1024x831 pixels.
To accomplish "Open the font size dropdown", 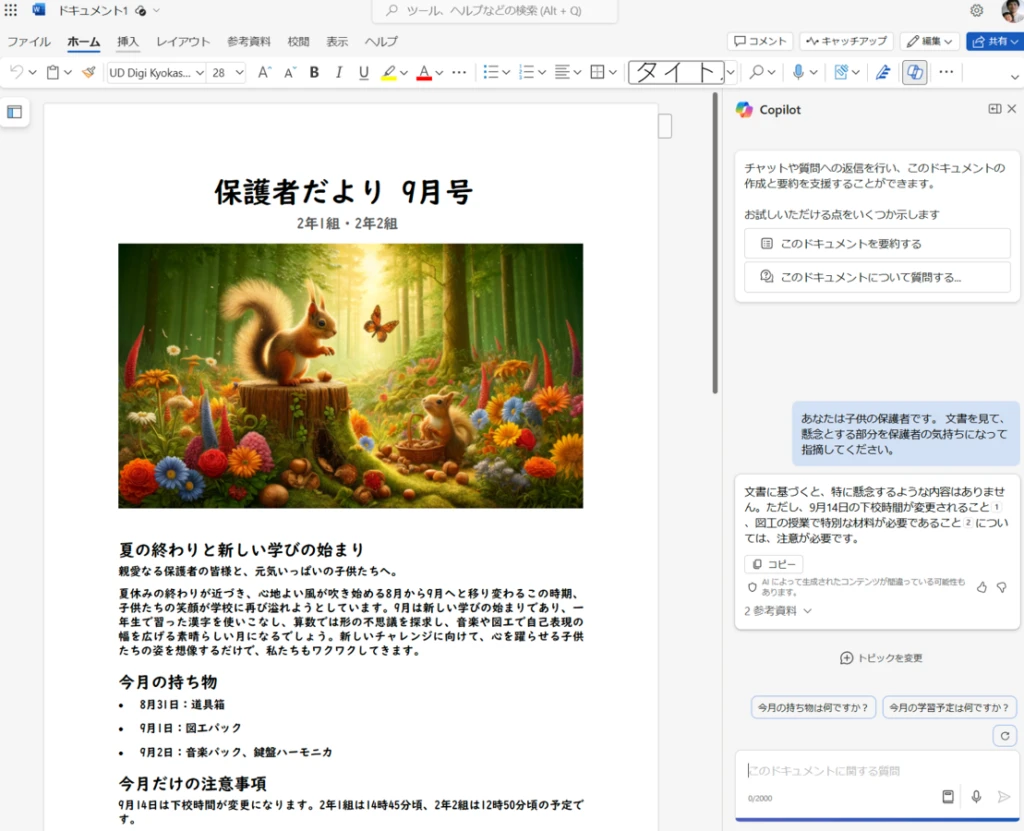I will 238,72.
